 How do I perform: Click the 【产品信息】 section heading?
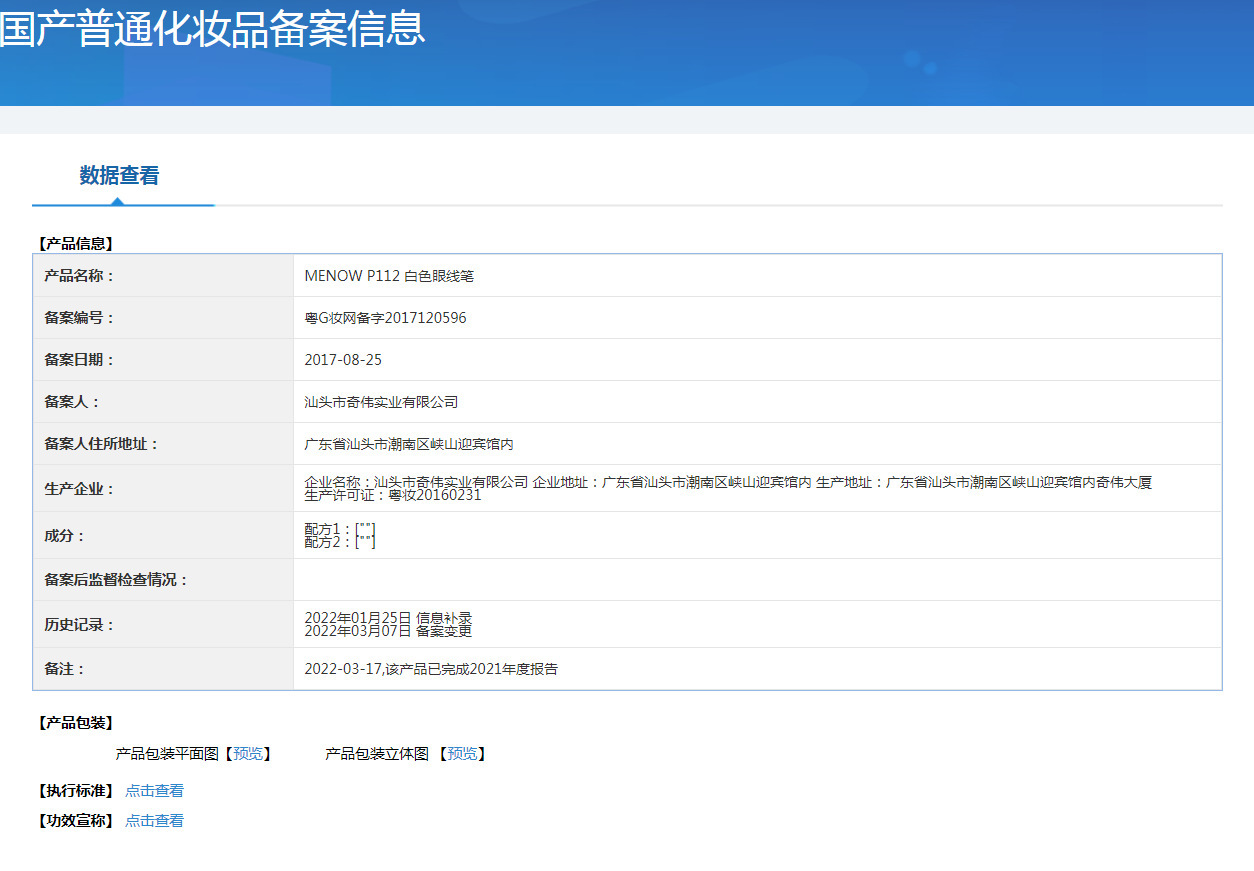point(76,243)
